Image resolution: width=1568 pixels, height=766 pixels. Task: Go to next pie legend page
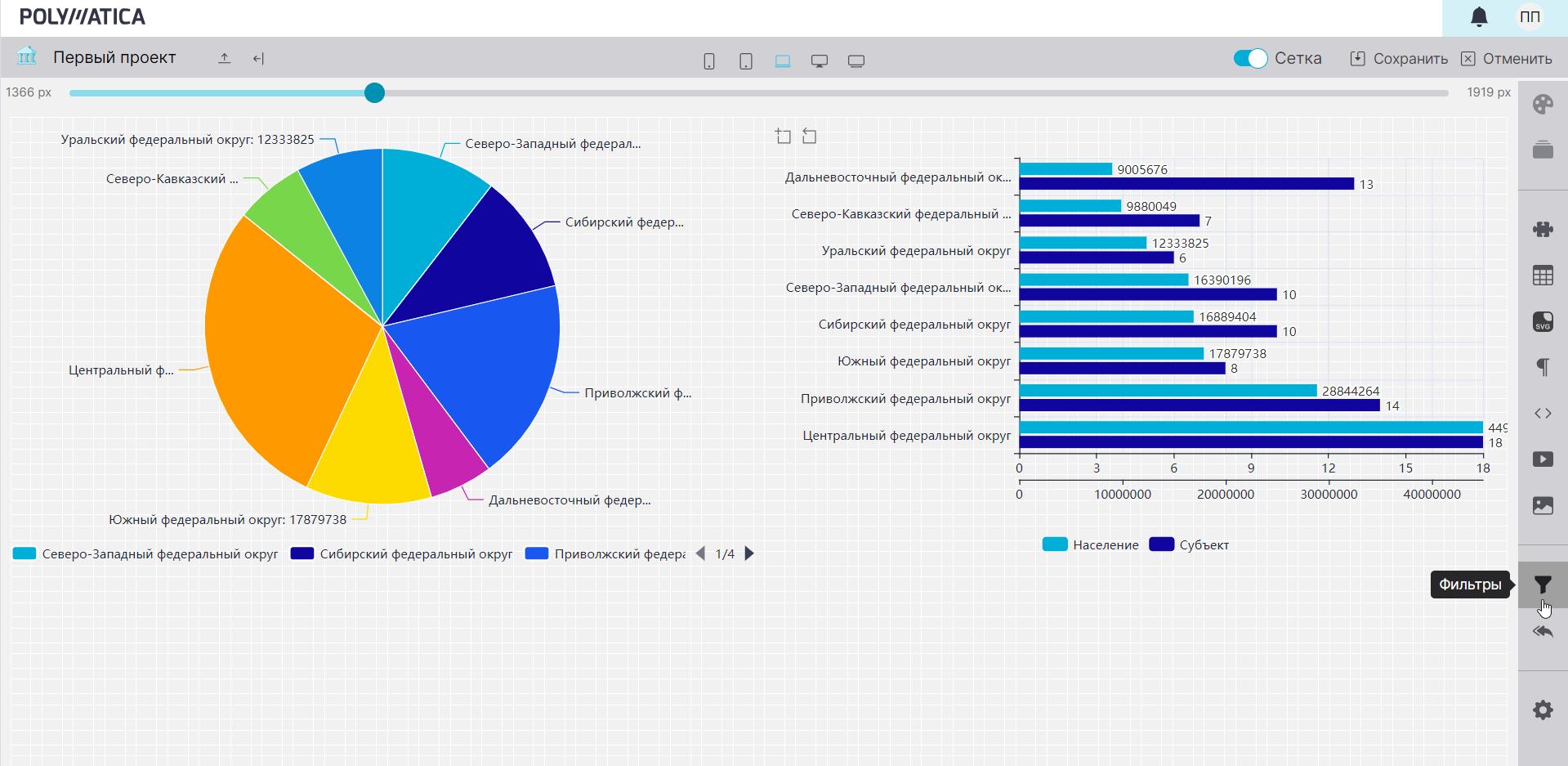point(749,553)
